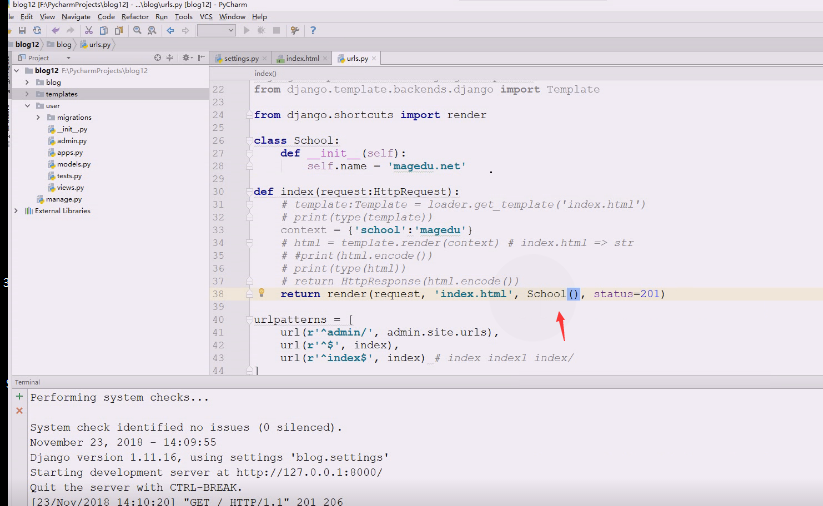Viewport: 823px width, 506px height.
Task: Click blog folder in breadcrumb bar
Action: [x=59, y=45]
